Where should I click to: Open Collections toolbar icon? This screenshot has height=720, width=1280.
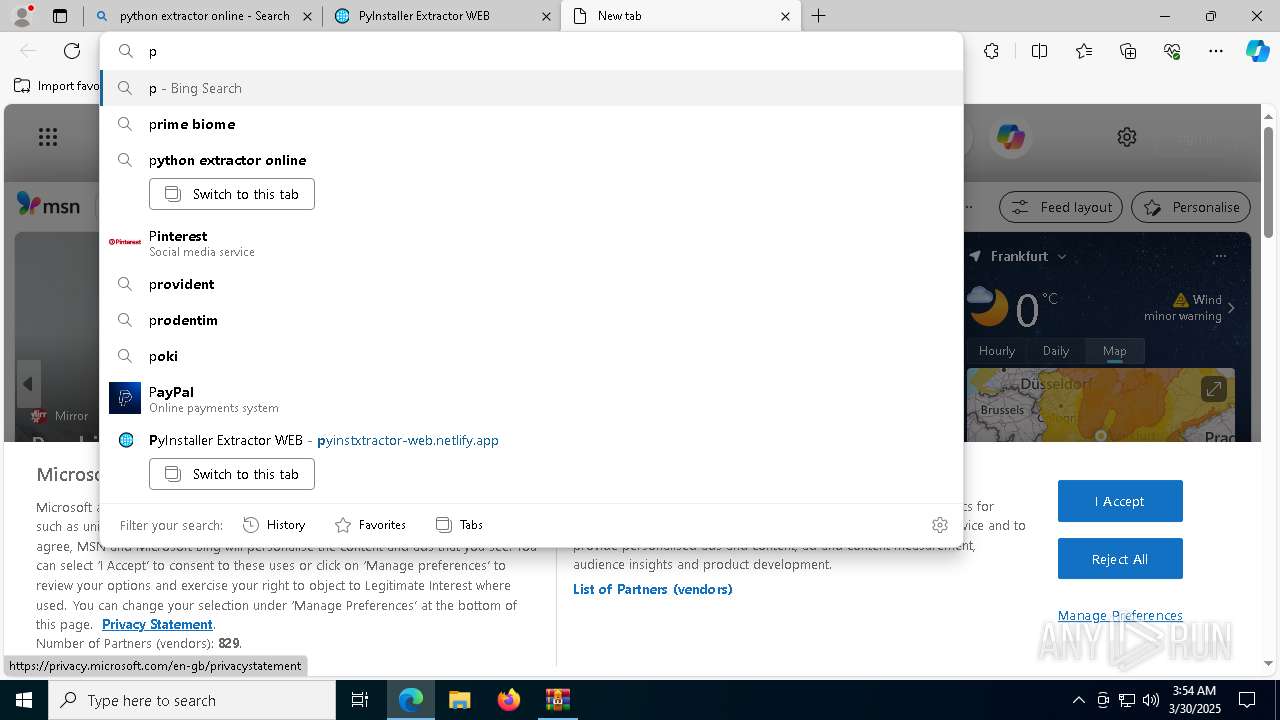(1128, 51)
